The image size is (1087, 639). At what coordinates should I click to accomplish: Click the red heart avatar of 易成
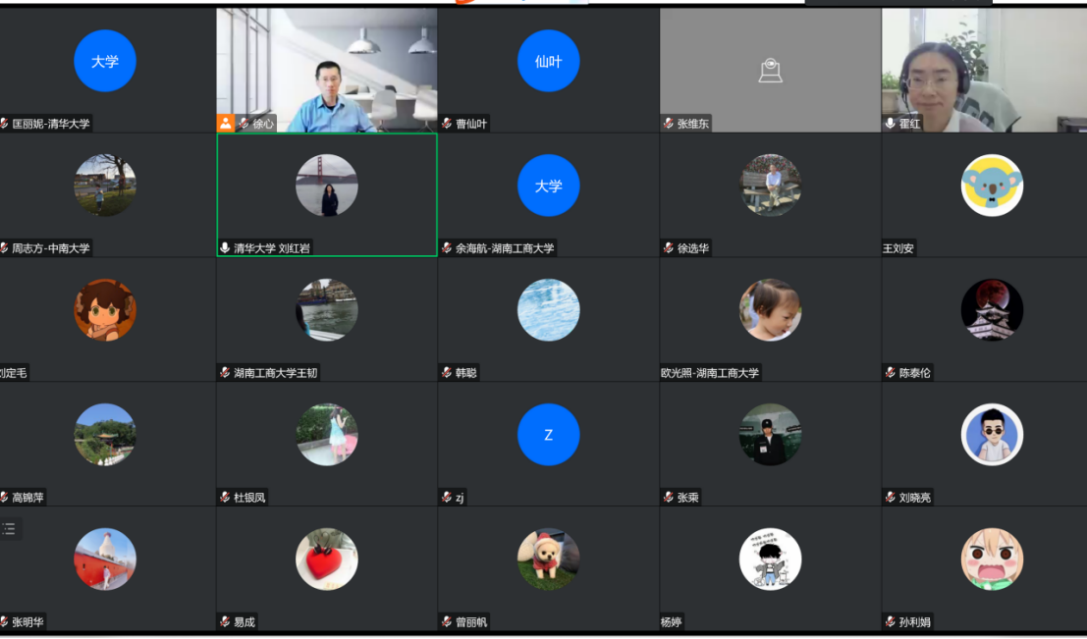(326, 559)
